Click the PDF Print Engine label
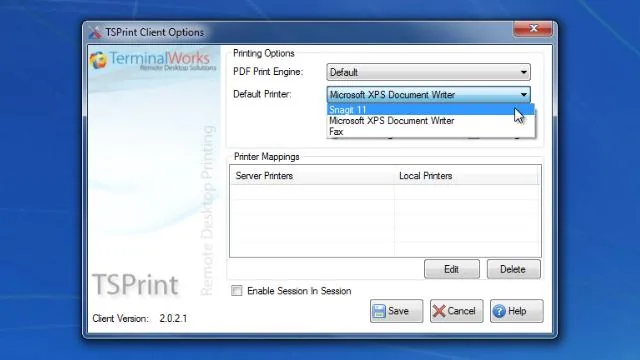This screenshot has height=360, width=640. click(x=268, y=72)
